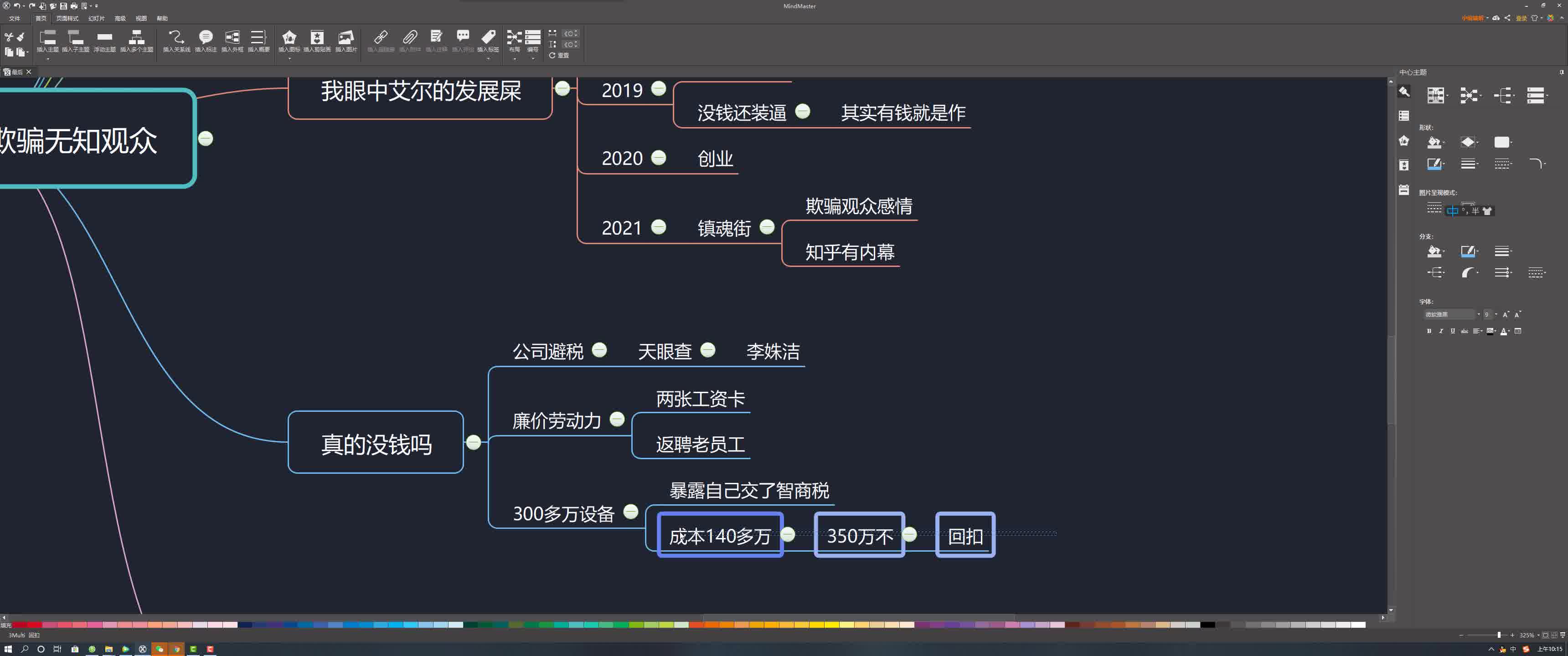1568x656 pixels.
Task: Click Insert Callout (插入标注) icon
Action: pos(206,41)
